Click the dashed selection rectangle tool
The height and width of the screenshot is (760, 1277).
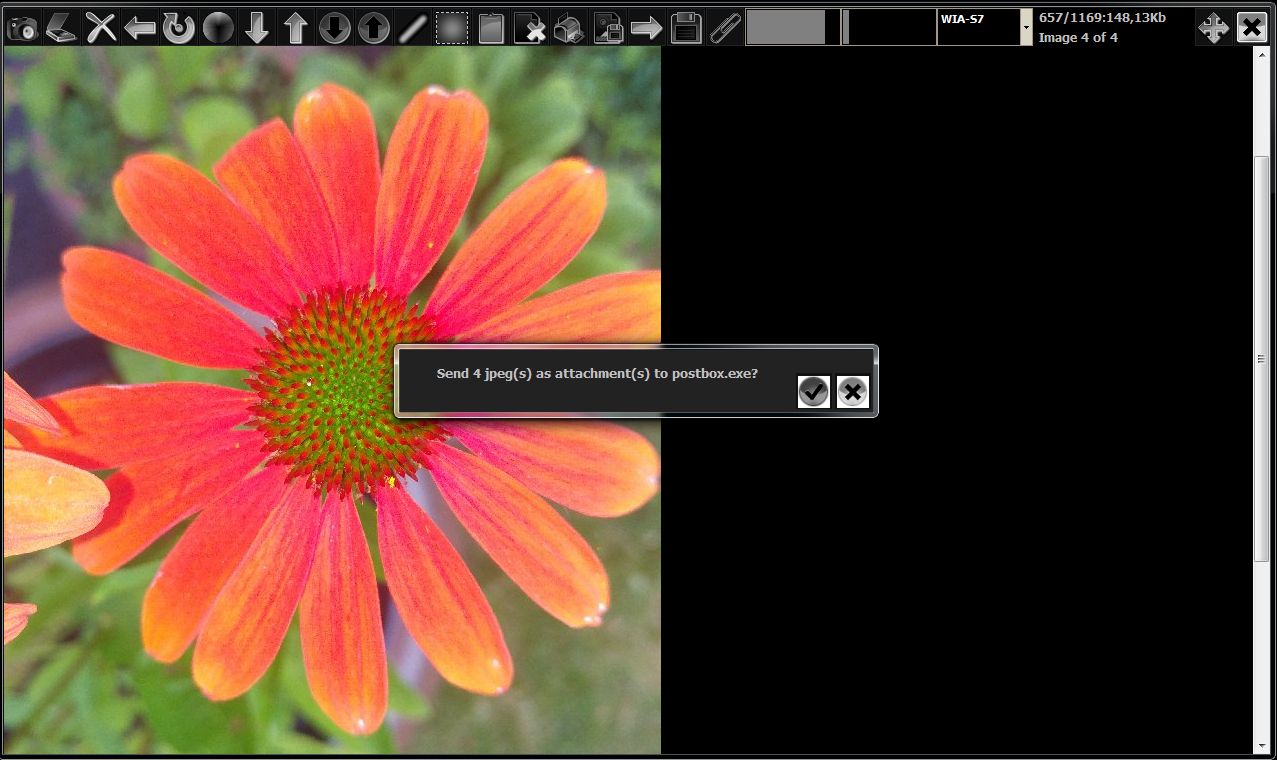tap(452, 27)
